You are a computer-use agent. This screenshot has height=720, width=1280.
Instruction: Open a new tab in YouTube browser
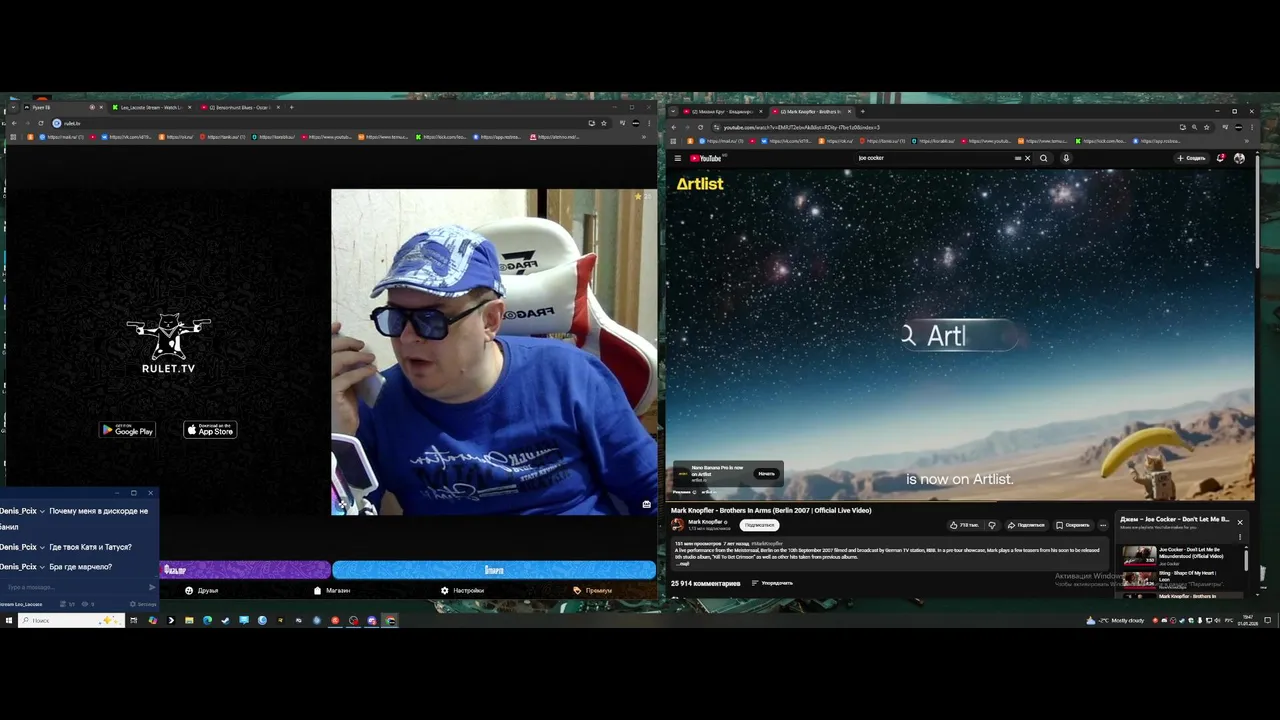tap(863, 111)
